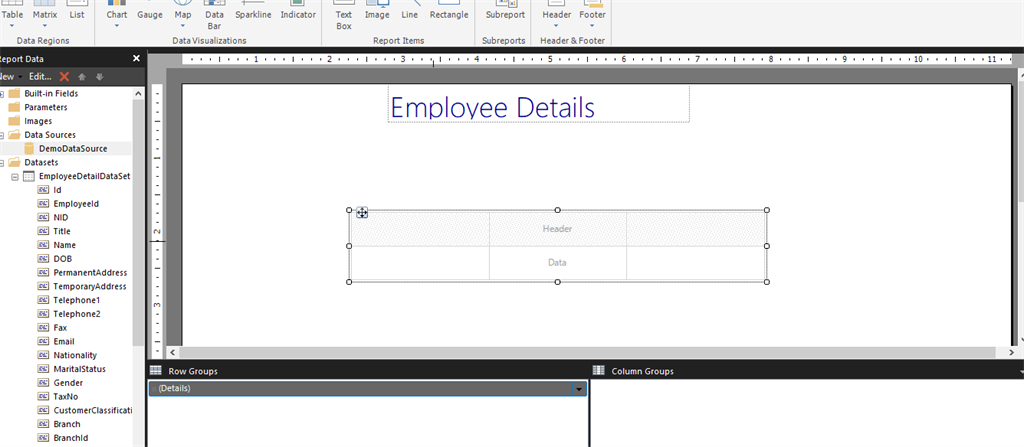Select the DemoDataSource database icon

tap(29, 148)
